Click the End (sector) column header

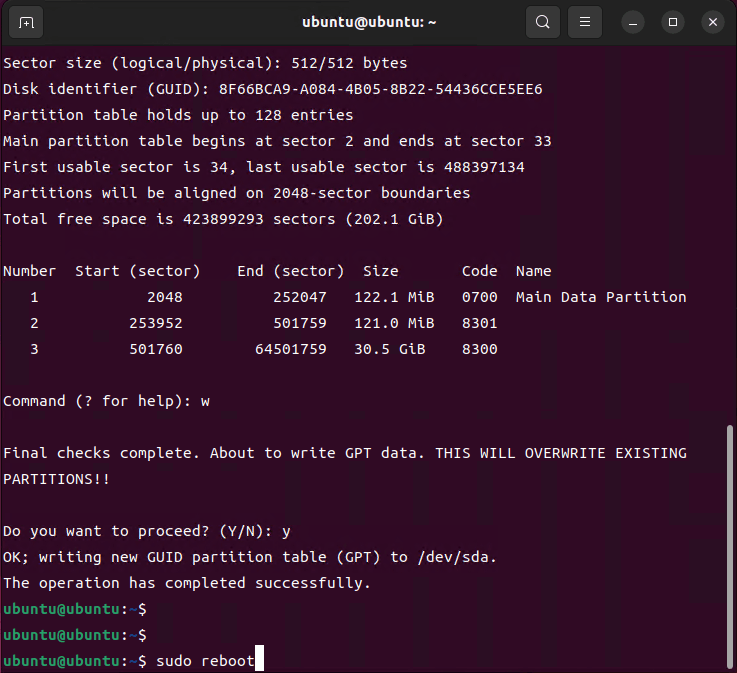[290, 271]
